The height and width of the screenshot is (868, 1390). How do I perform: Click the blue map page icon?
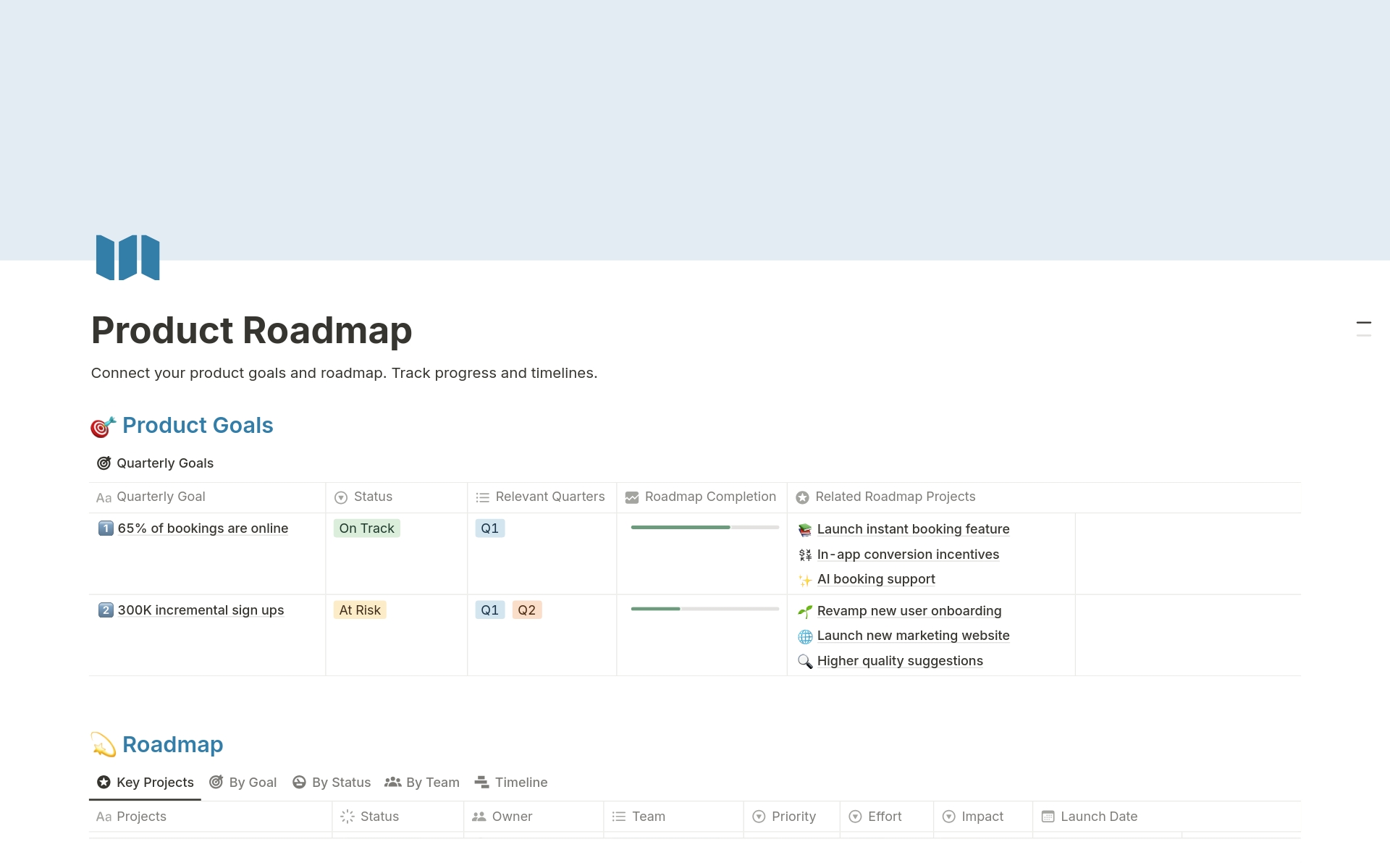pos(127,257)
